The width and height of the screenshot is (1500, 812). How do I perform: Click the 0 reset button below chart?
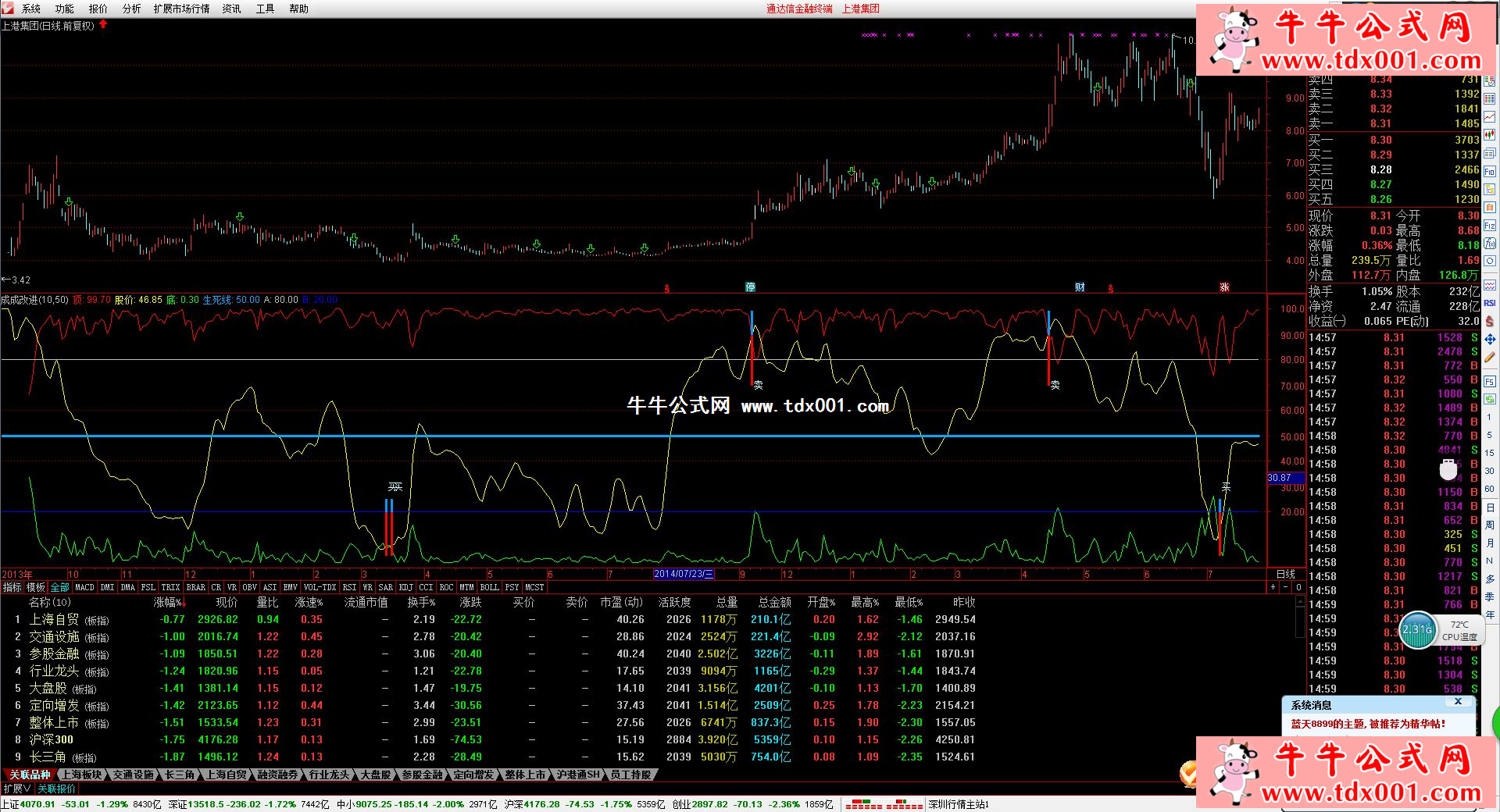click(x=1298, y=587)
